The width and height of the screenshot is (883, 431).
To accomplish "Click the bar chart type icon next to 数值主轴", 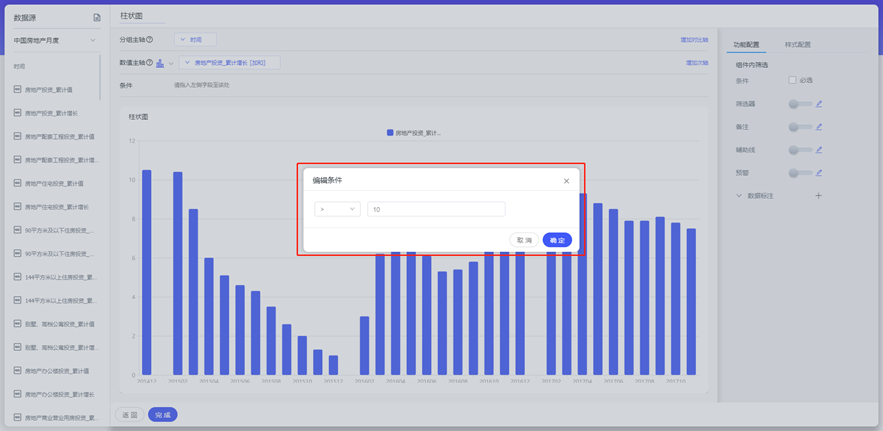I will pos(160,63).
